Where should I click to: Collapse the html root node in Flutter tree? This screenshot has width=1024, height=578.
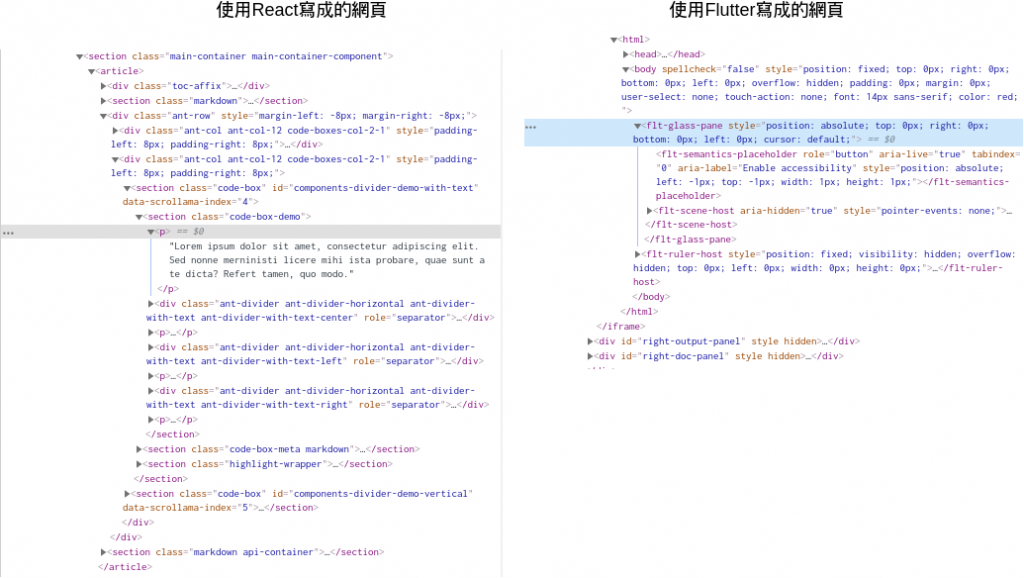pyautogui.click(x=614, y=40)
